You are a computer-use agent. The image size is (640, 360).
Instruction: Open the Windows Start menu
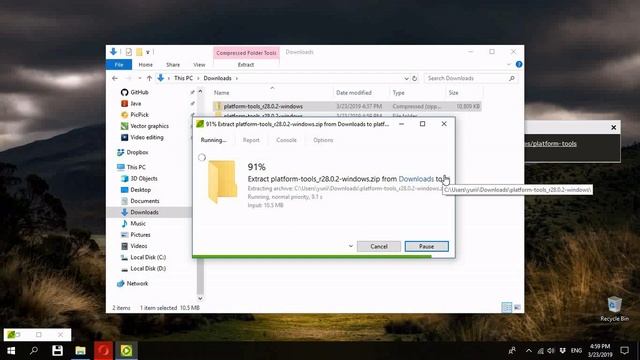(x=11, y=351)
